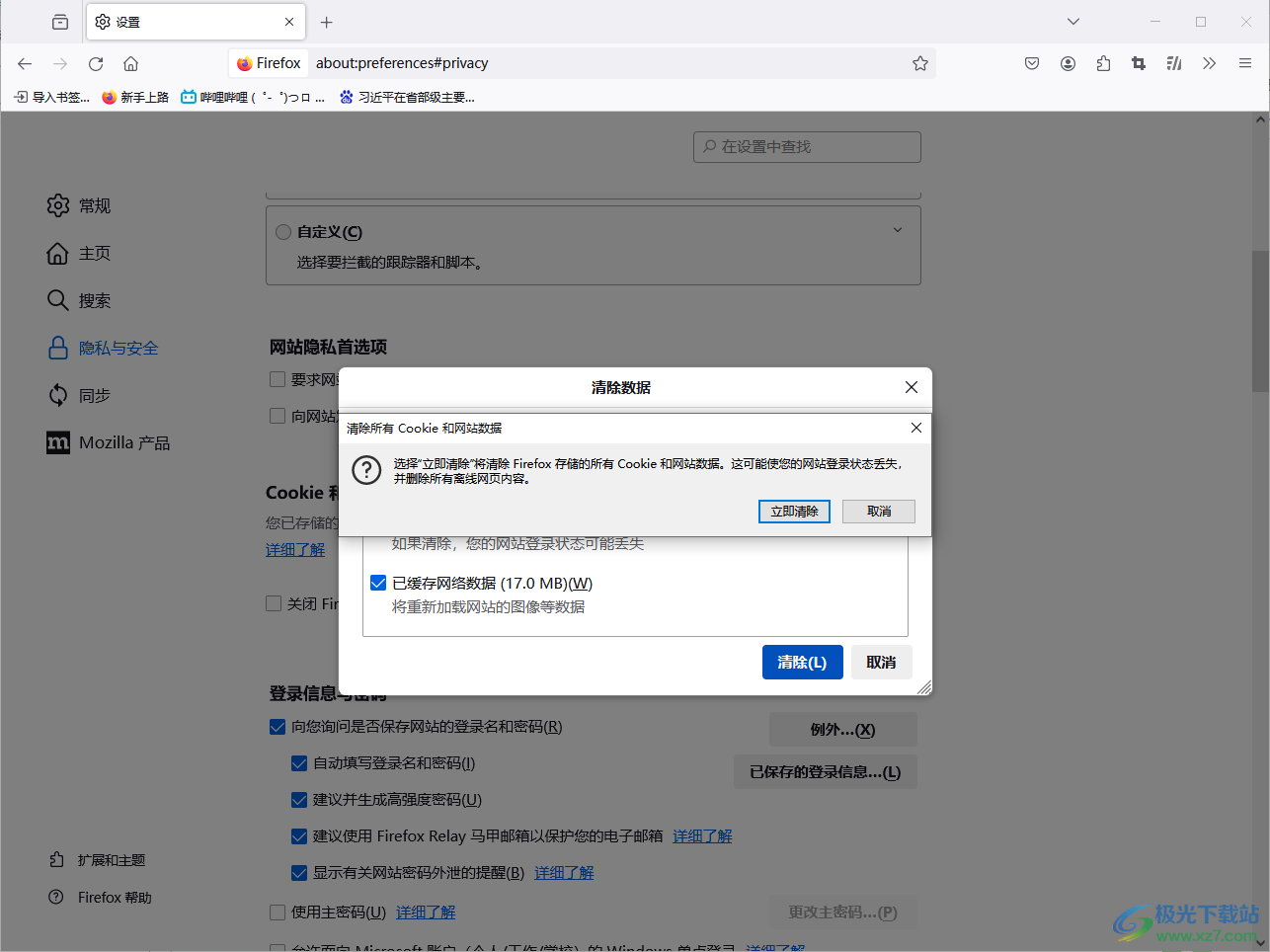1270x952 pixels.
Task: Select 搜索 settings category
Action: coord(79,300)
